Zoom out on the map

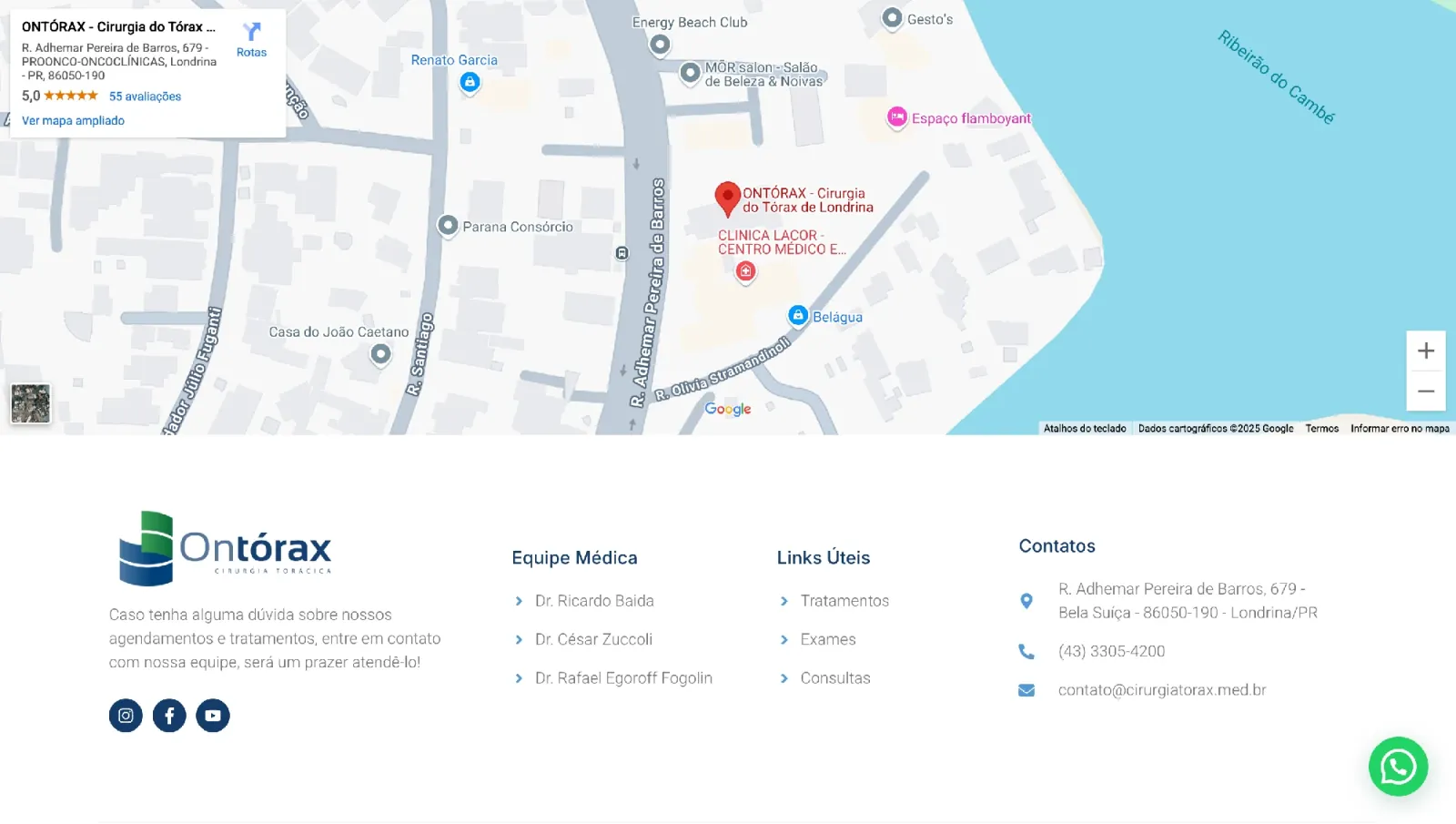1426,392
